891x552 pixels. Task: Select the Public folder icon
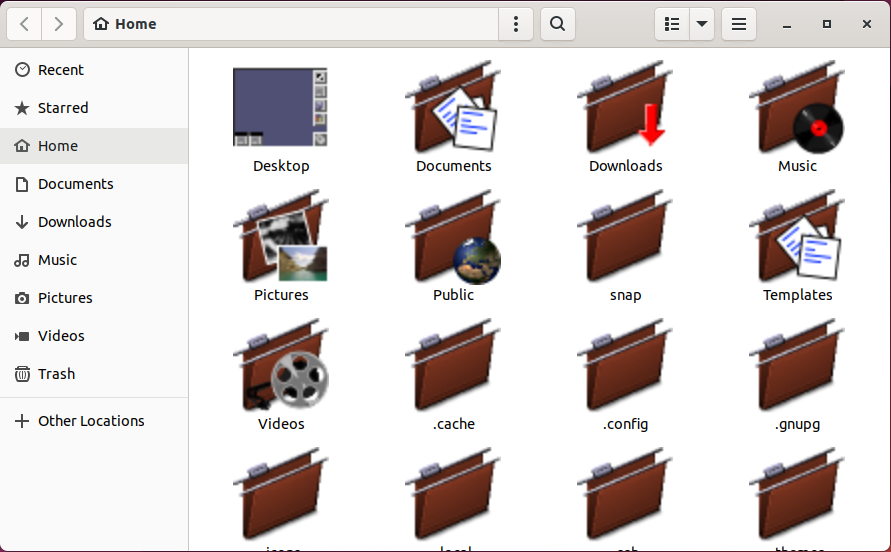point(453,236)
